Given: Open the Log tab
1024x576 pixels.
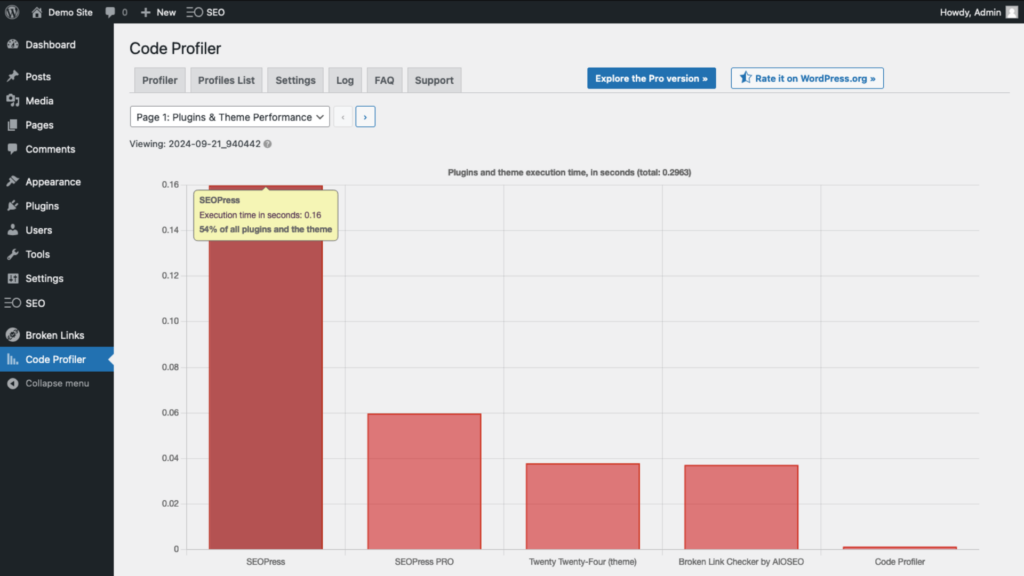Looking at the screenshot, I should pos(345,80).
